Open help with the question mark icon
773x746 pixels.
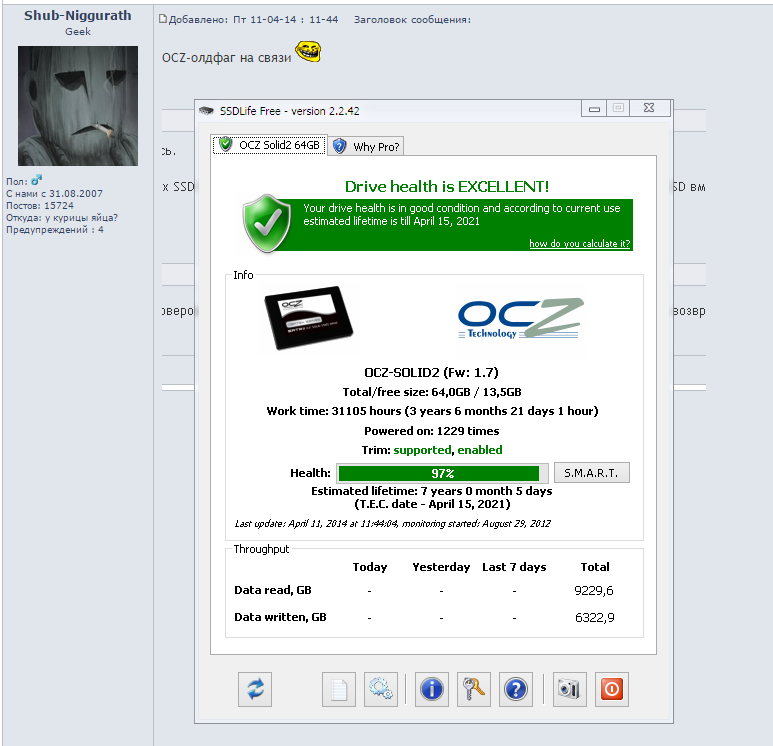pyautogui.click(x=516, y=689)
